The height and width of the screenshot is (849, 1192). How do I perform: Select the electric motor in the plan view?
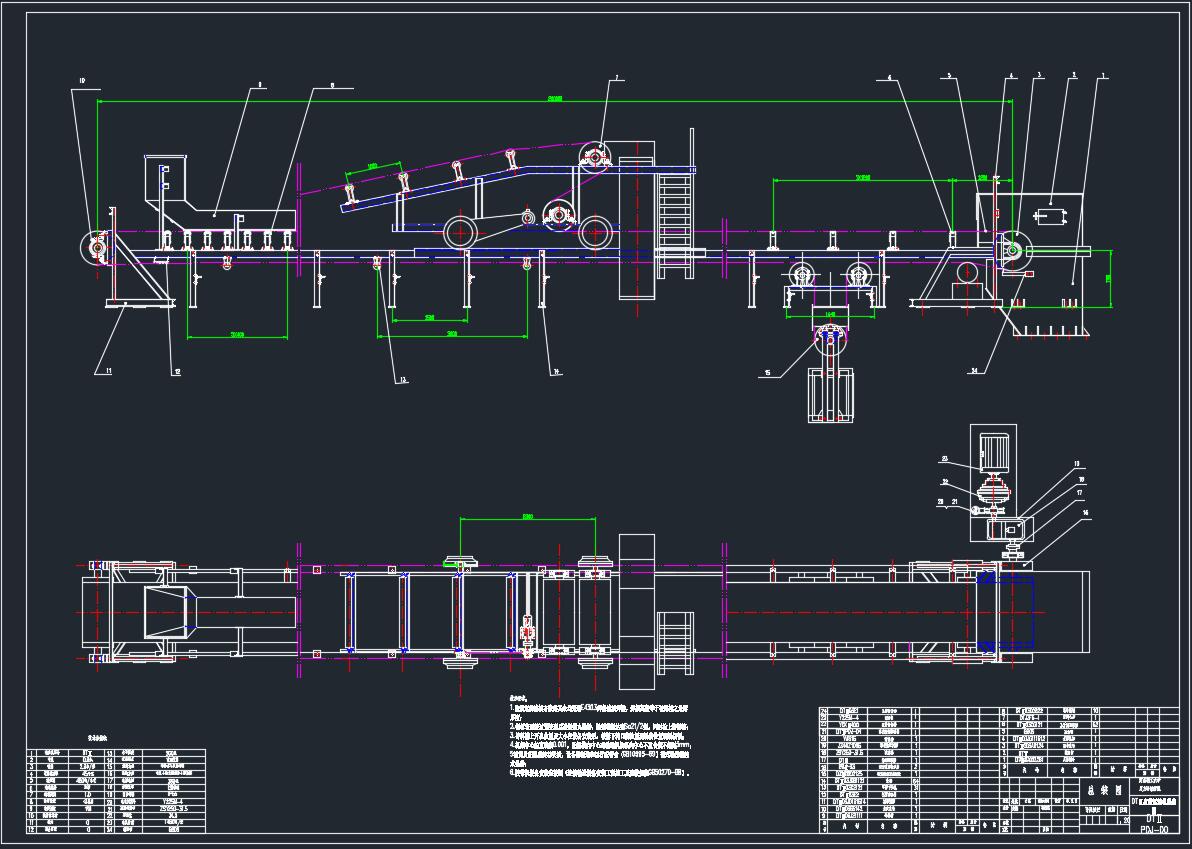(x=993, y=447)
